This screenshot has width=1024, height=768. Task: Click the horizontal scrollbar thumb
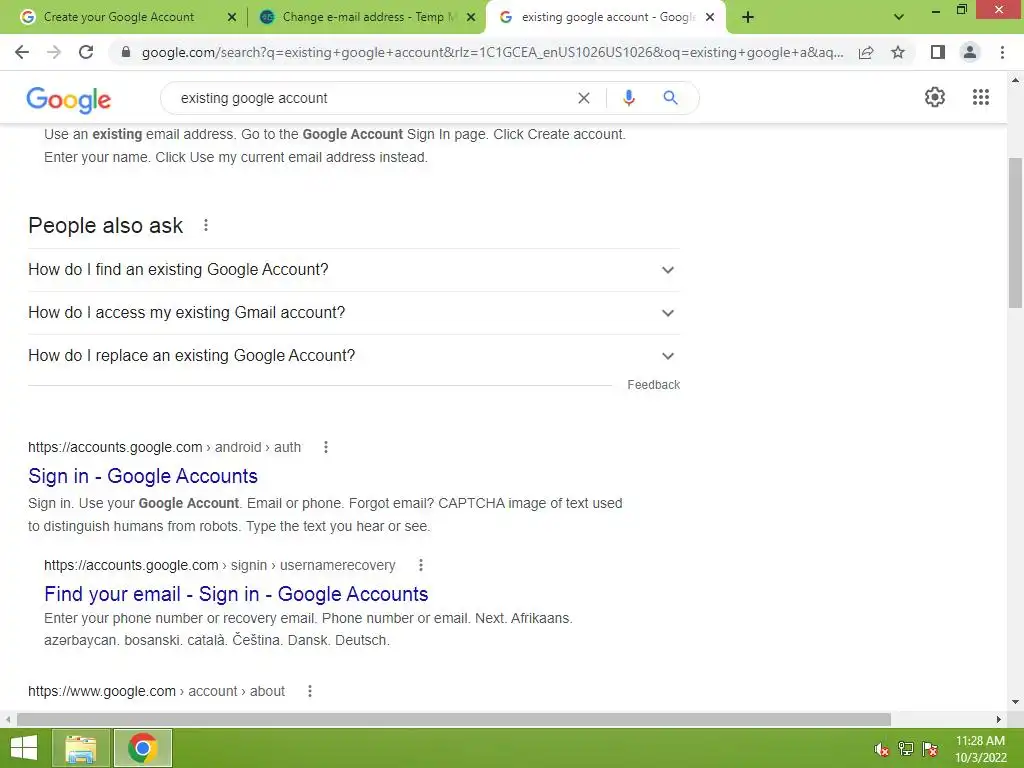[x=454, y=719]
